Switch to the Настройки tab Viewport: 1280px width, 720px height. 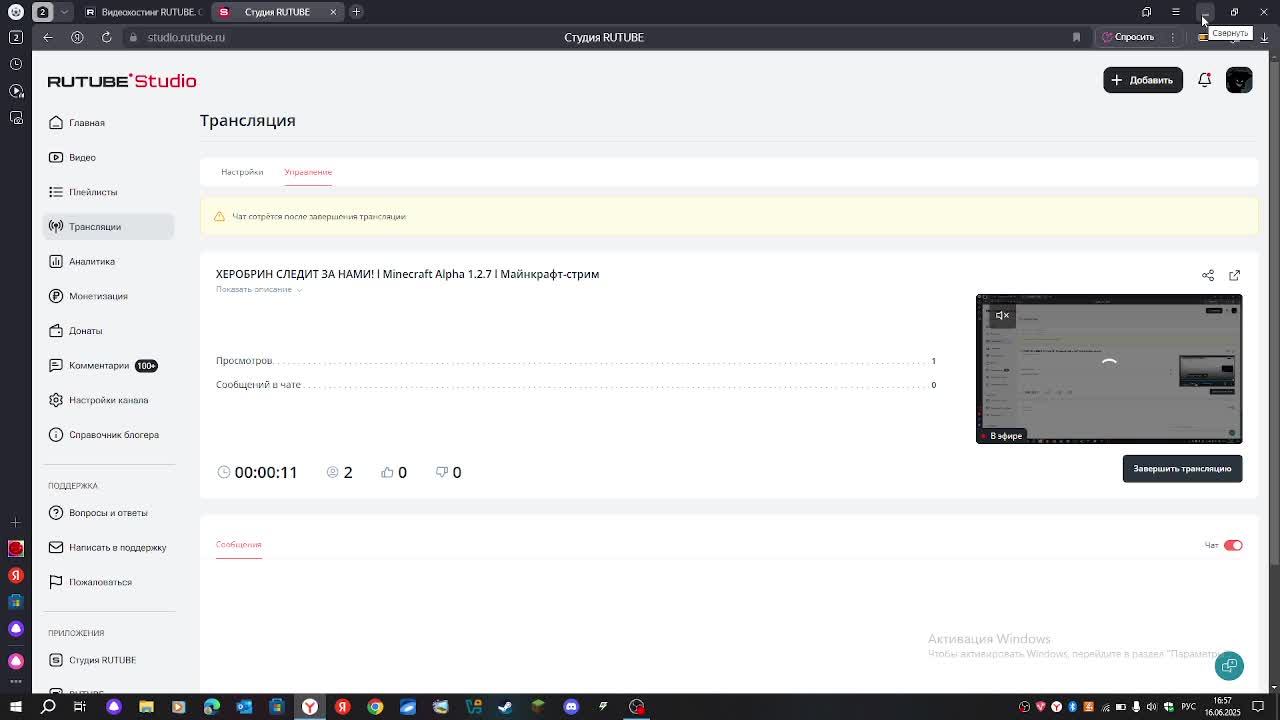coord(242,172)
